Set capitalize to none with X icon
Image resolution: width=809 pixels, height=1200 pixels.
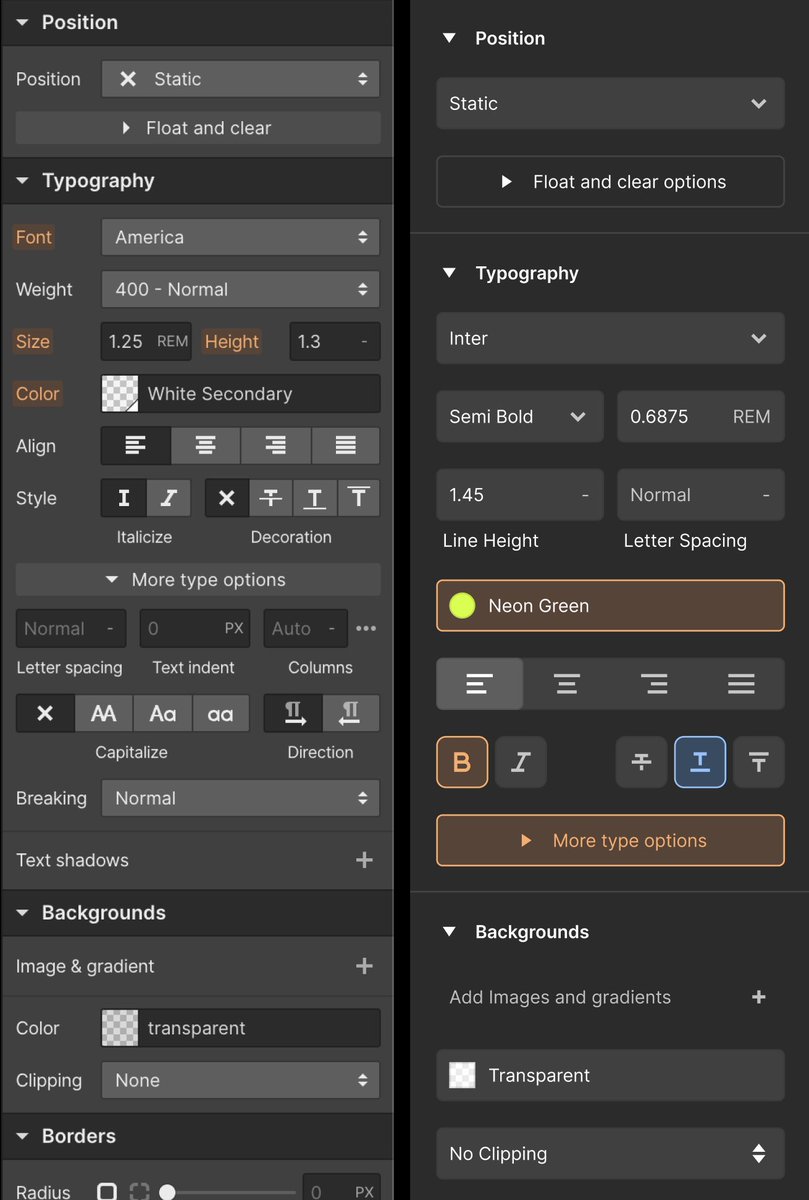[x=45, y=713]
